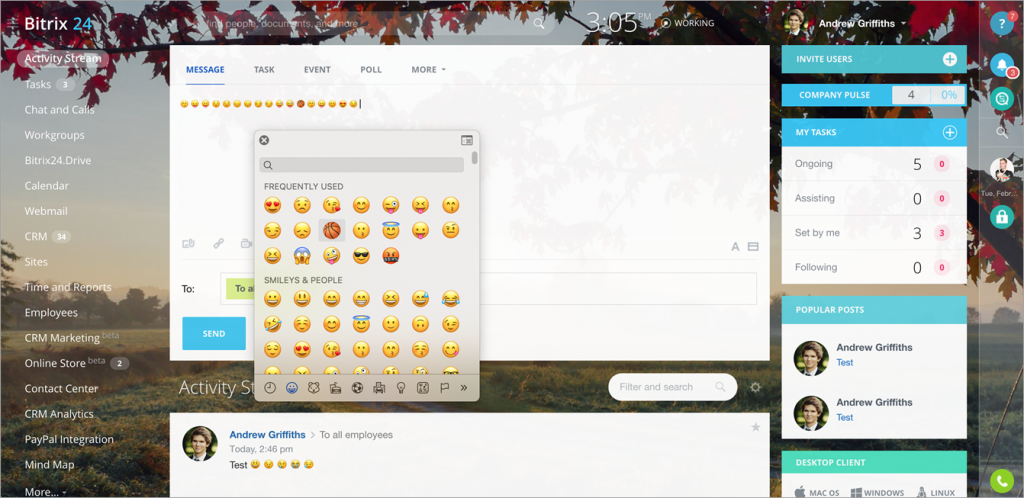
Task: Show the text formatting toolbar (A)
Action: pyautogui.click(x=735, y=247)
